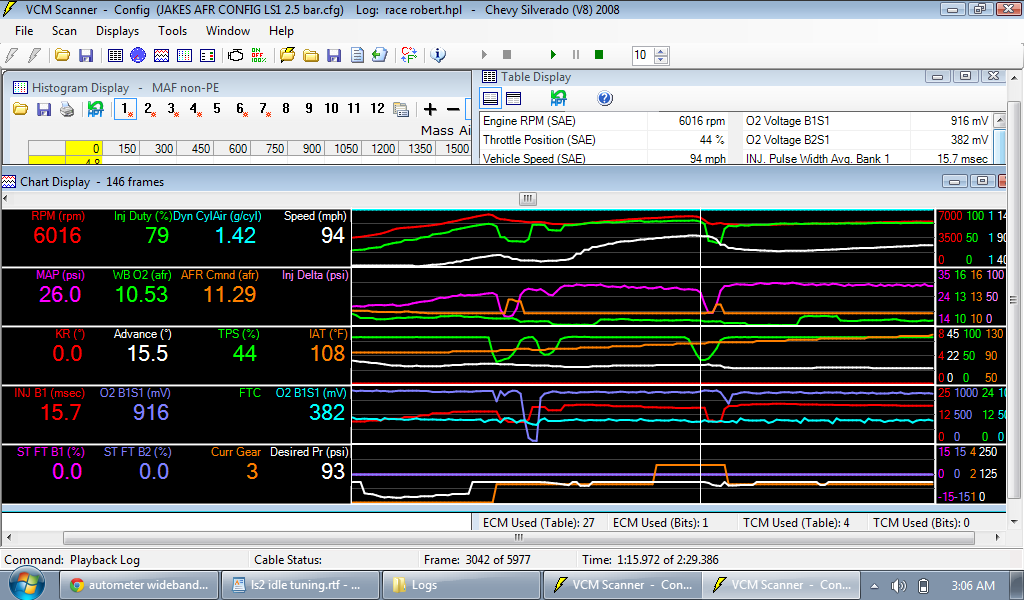Open the File menu
Image resolution: width=1024 pixels, height=600 pixels.
(24, 31)
